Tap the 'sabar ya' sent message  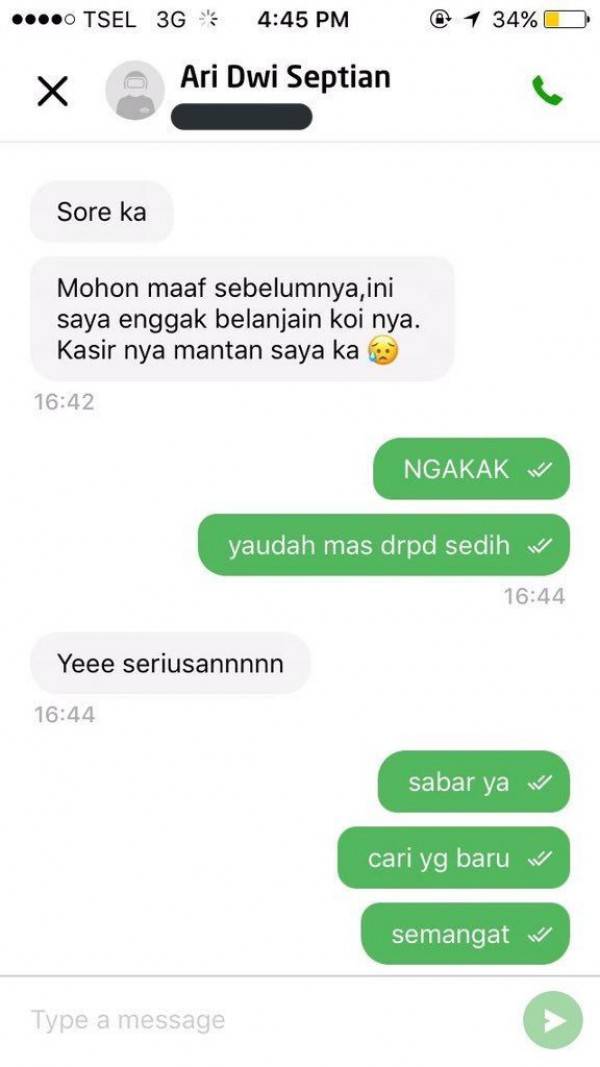[x=473, y=782]
